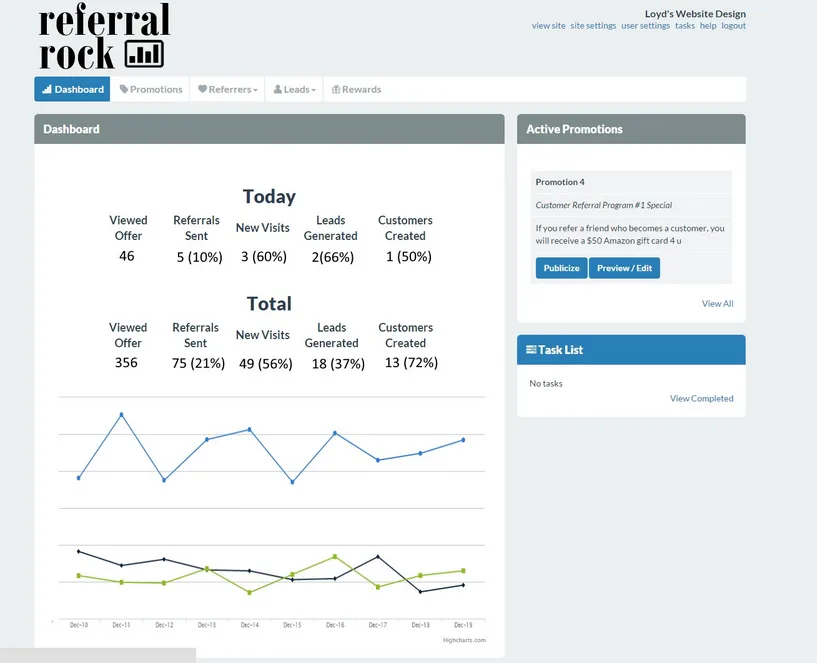Click Today's Viewed Offer value 46
Screen dimensions: 817x663
tap(127, 256)
